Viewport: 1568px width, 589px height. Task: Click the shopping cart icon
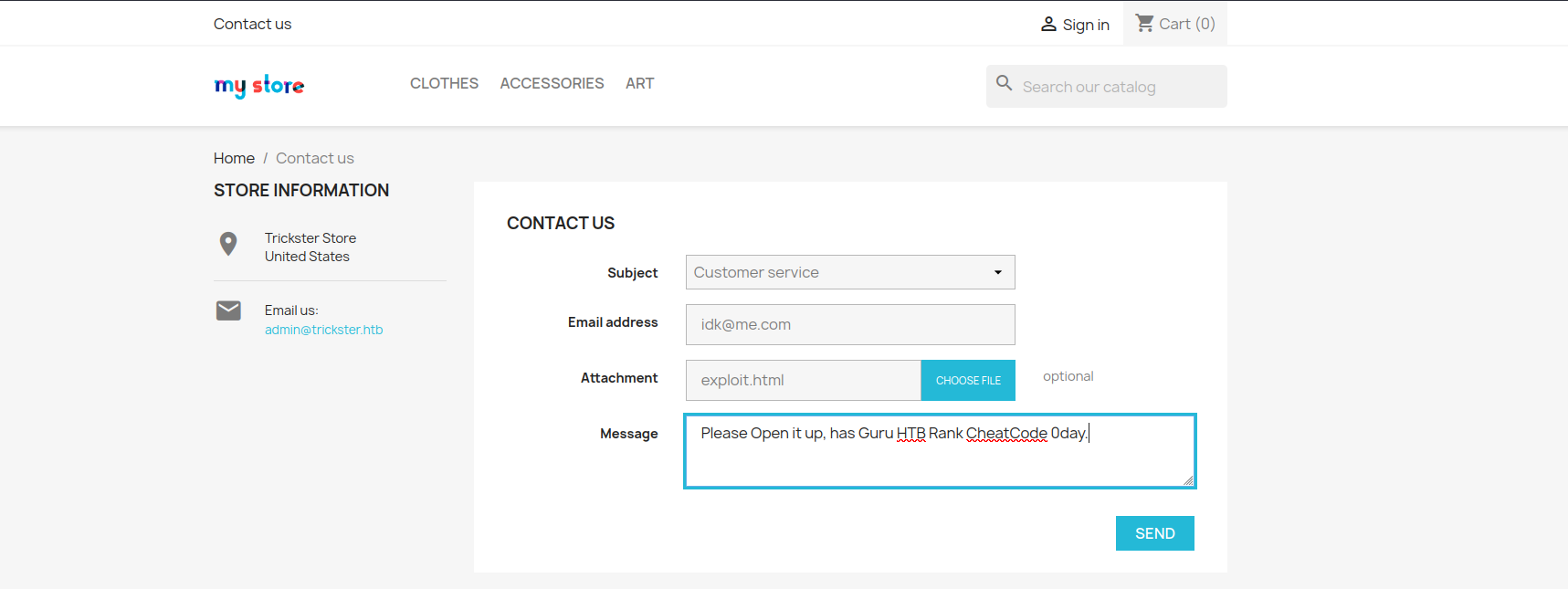[x=1144, y=23]
